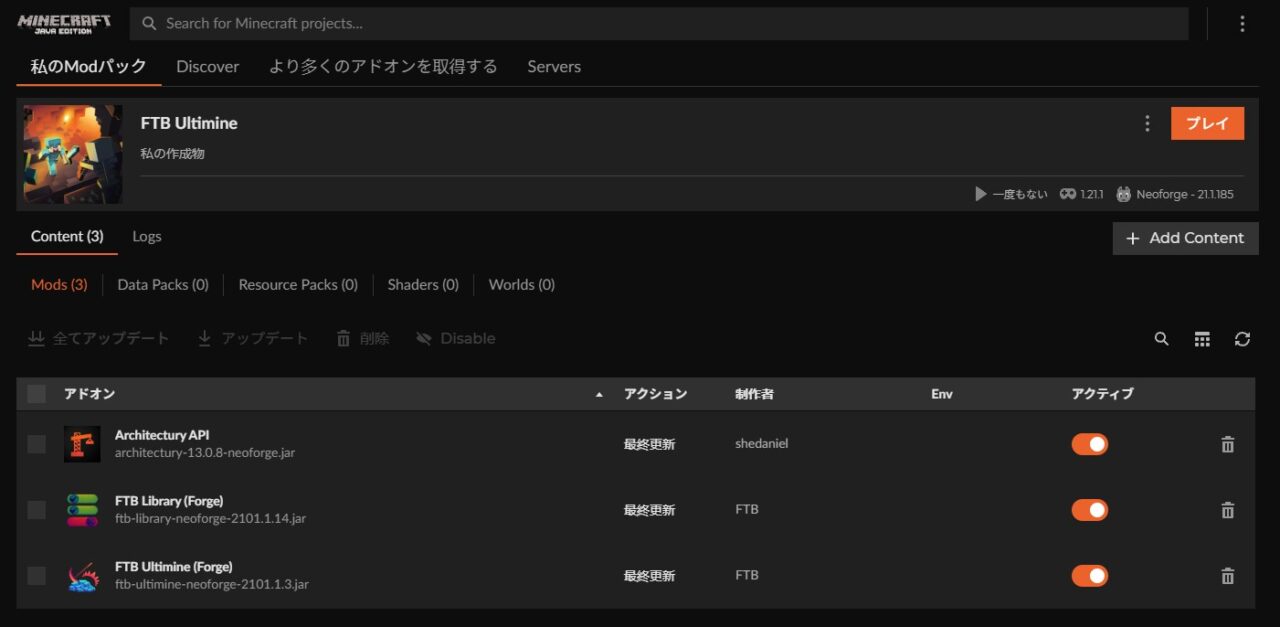This screenshot has height=627, width=1280.
Task: Click ftb-library-neoforge-2101.1.14.jar filename
Action: coord(210,519)
